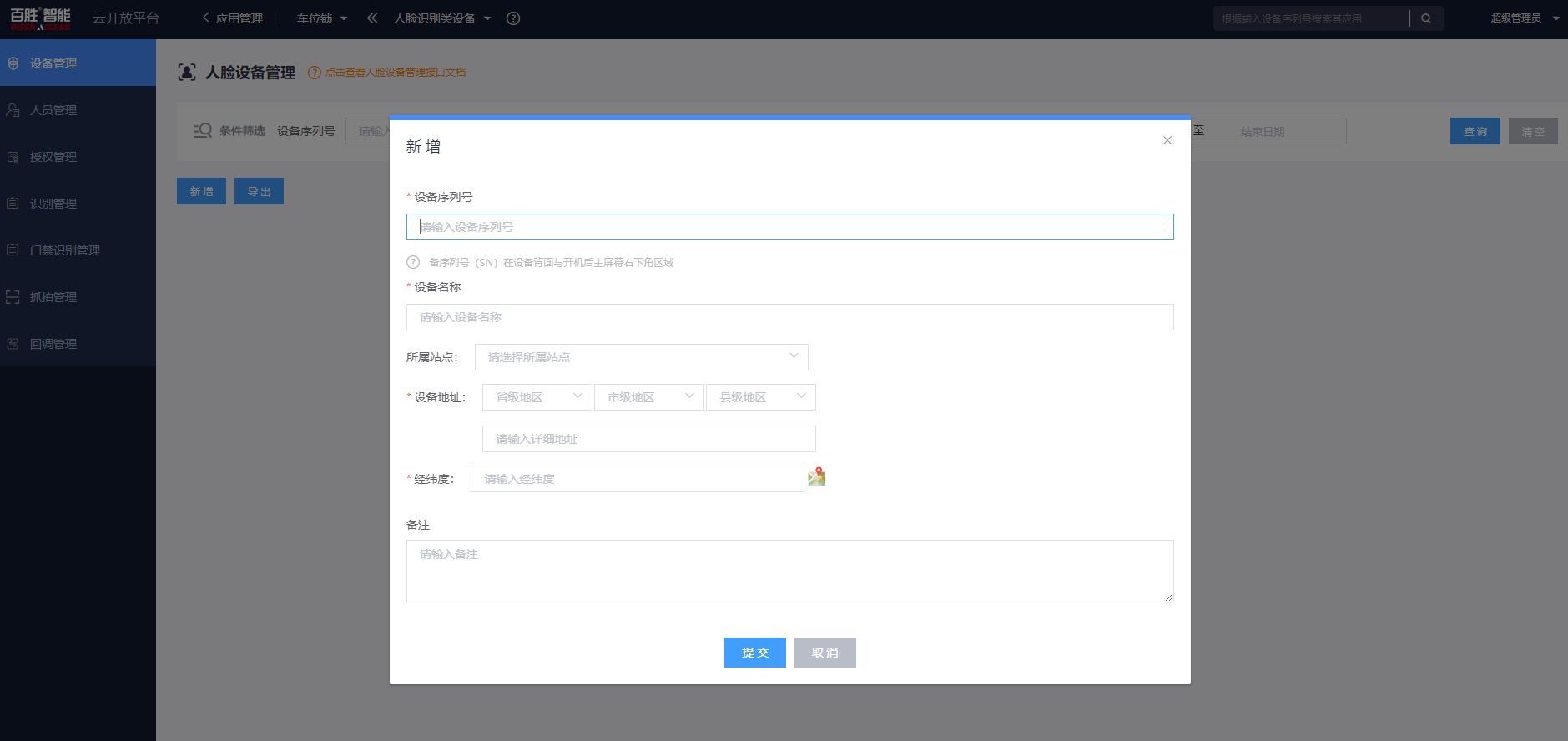The image size is (1568, 741).
Task: Click the search magnifier icon in top bar
Action: tap(1426, 18)
